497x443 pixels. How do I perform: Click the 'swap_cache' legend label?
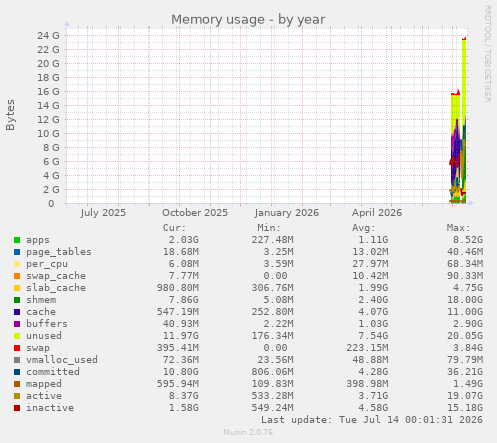pos(56,276)
